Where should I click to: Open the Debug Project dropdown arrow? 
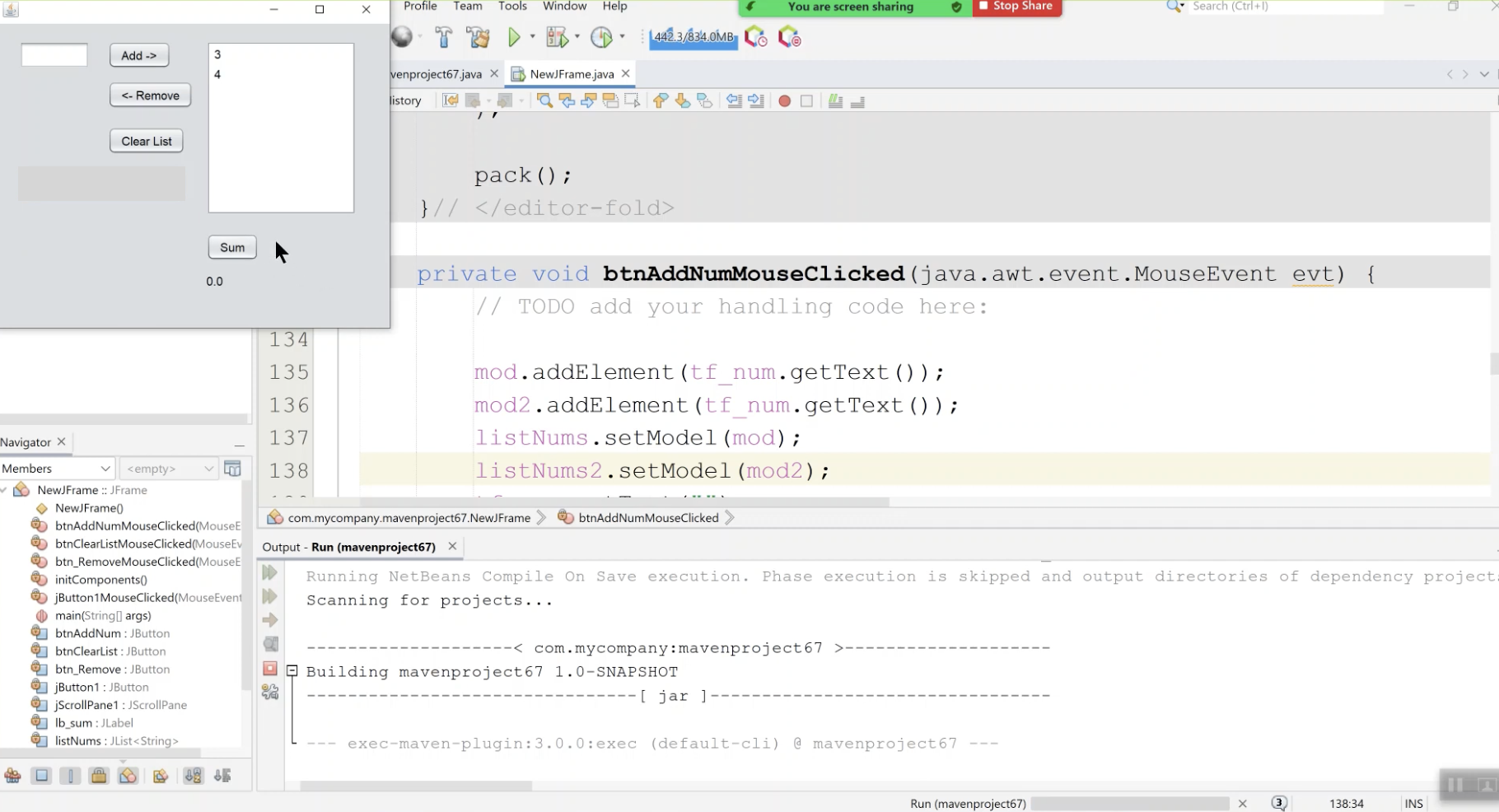577,37
